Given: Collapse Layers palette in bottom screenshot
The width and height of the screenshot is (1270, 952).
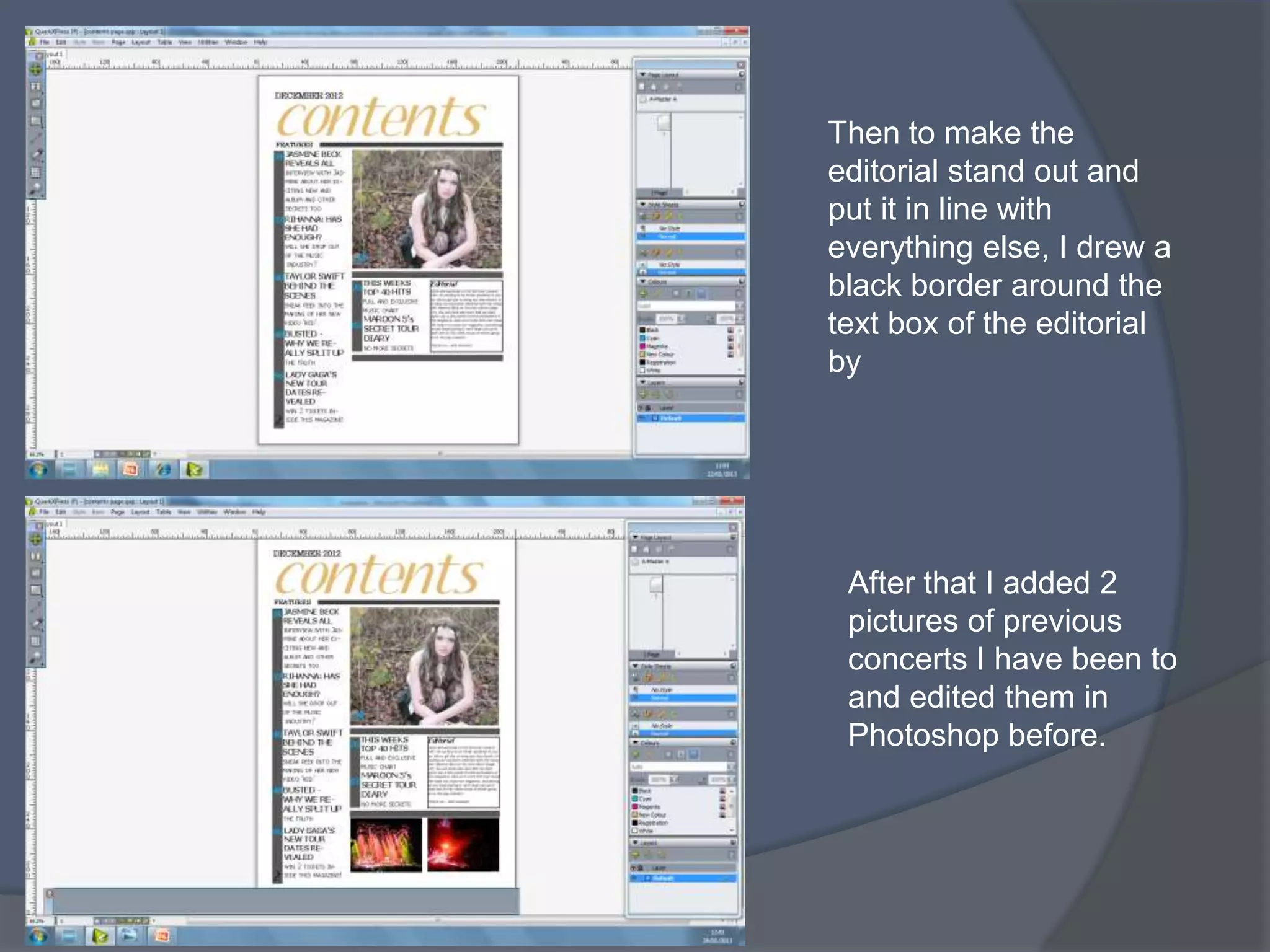Looking at the screenshot, I should 635,843.
